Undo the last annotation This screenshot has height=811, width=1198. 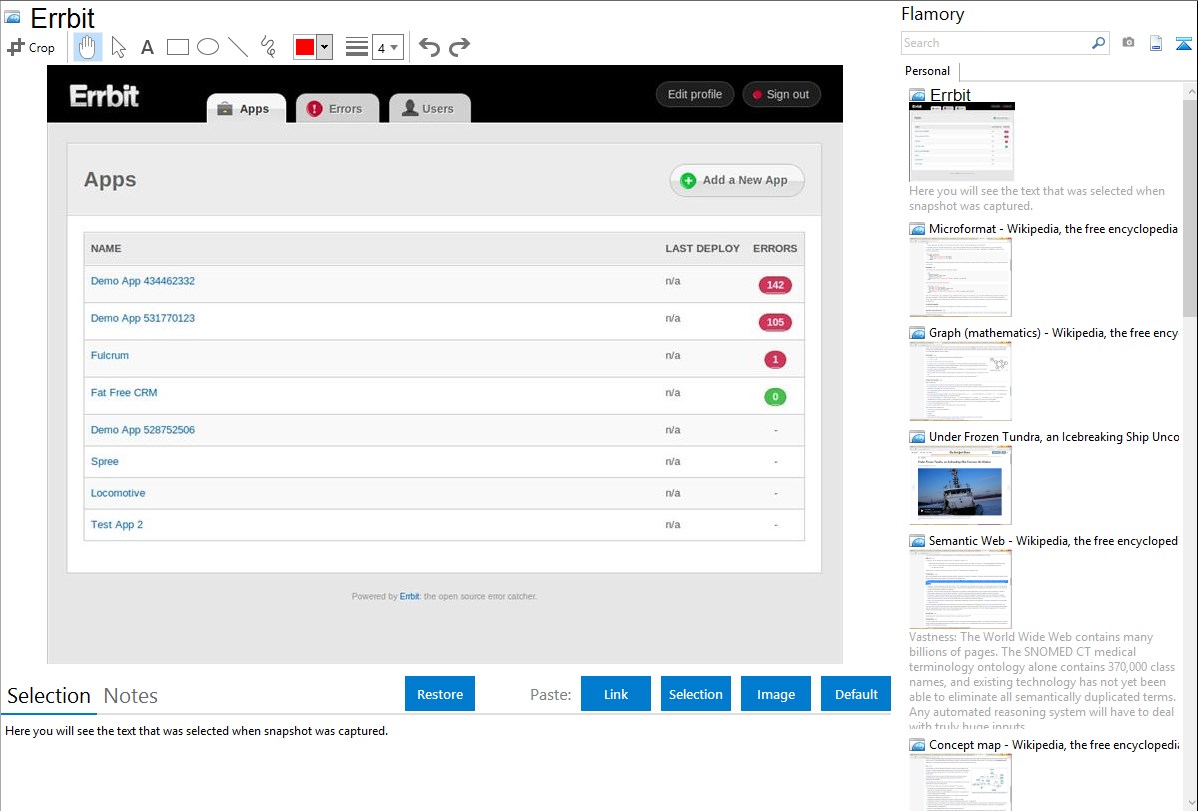[429, 47]
